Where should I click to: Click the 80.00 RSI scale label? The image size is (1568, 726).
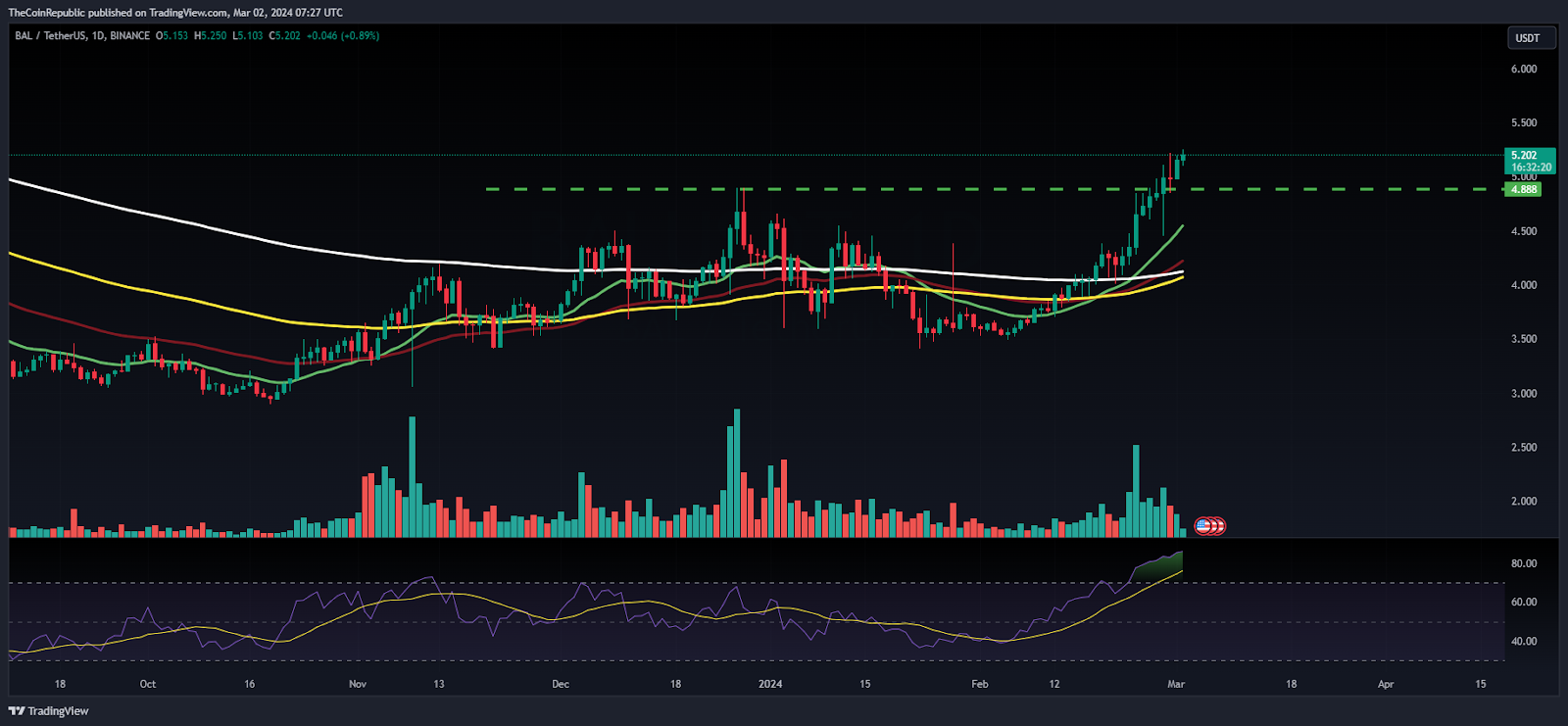1524,564
